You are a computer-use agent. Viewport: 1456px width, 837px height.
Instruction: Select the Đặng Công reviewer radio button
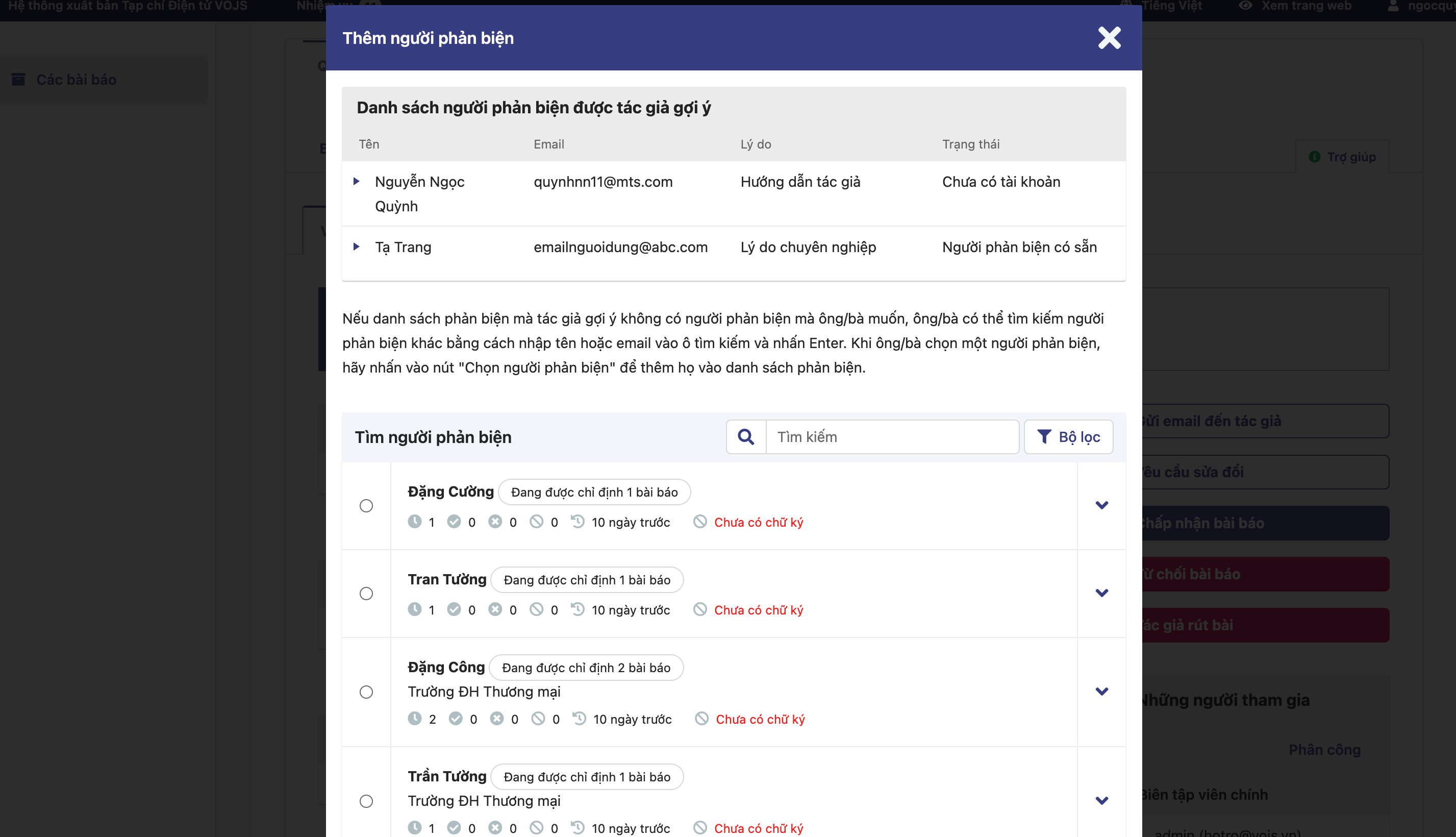point(366,692)
